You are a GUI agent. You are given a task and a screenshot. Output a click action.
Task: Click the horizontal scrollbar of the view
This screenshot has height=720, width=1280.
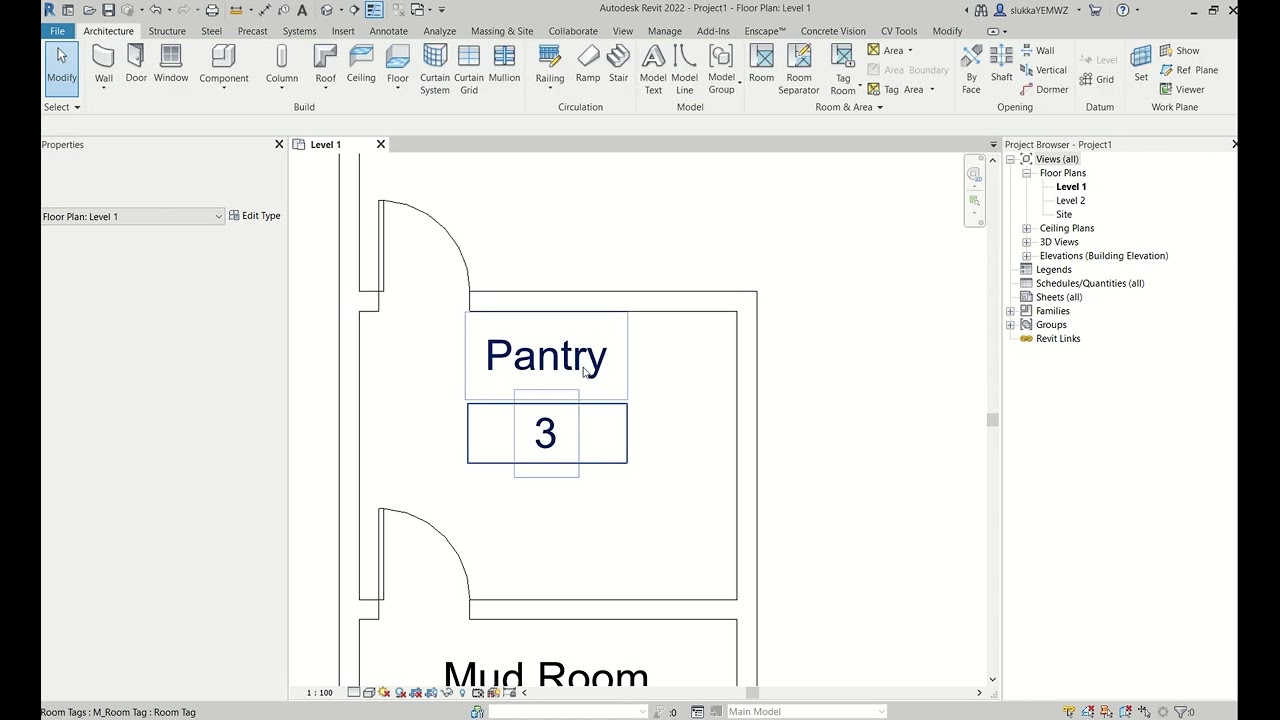751,692
